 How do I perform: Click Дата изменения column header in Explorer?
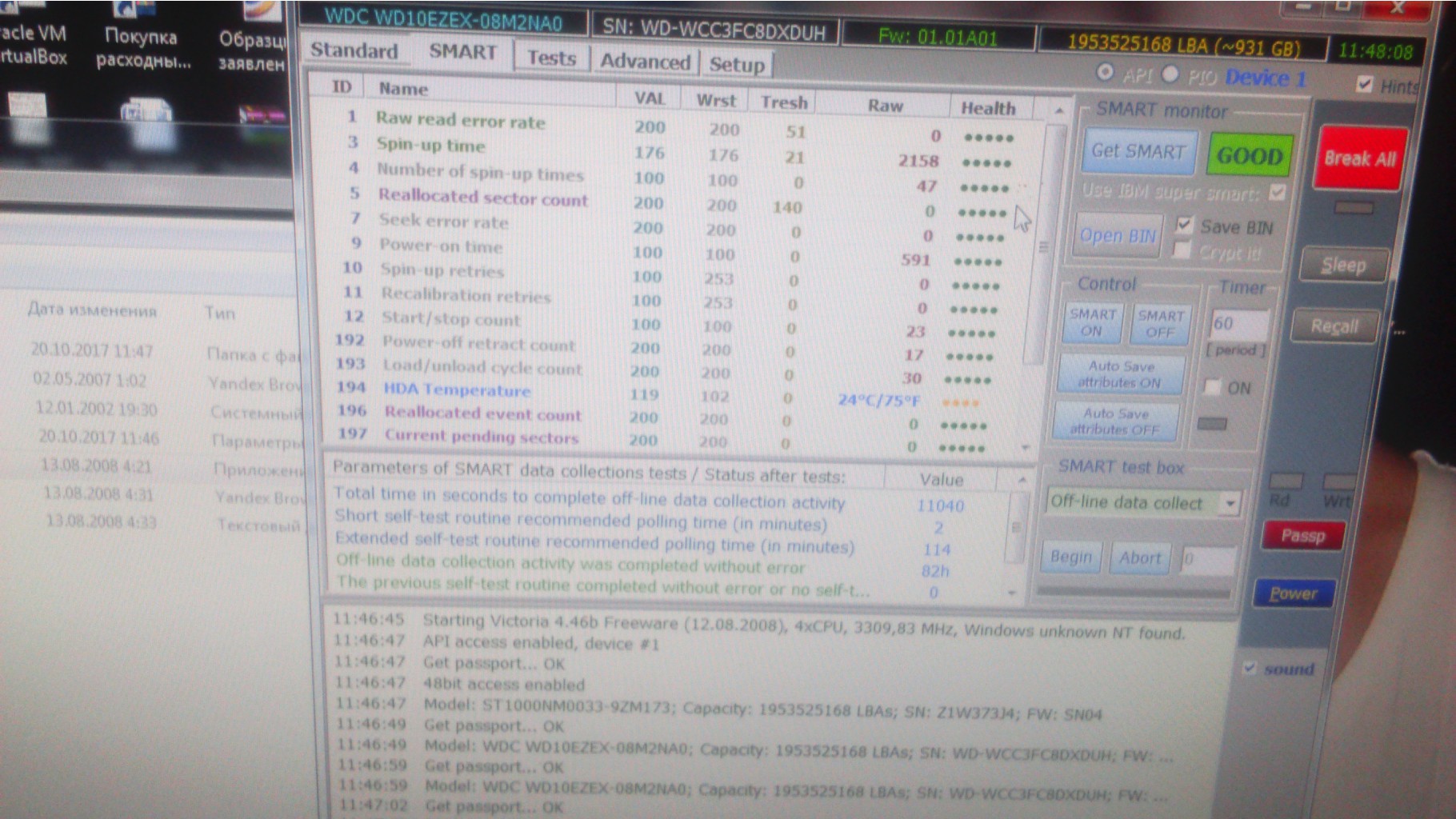tap(93, 310)
